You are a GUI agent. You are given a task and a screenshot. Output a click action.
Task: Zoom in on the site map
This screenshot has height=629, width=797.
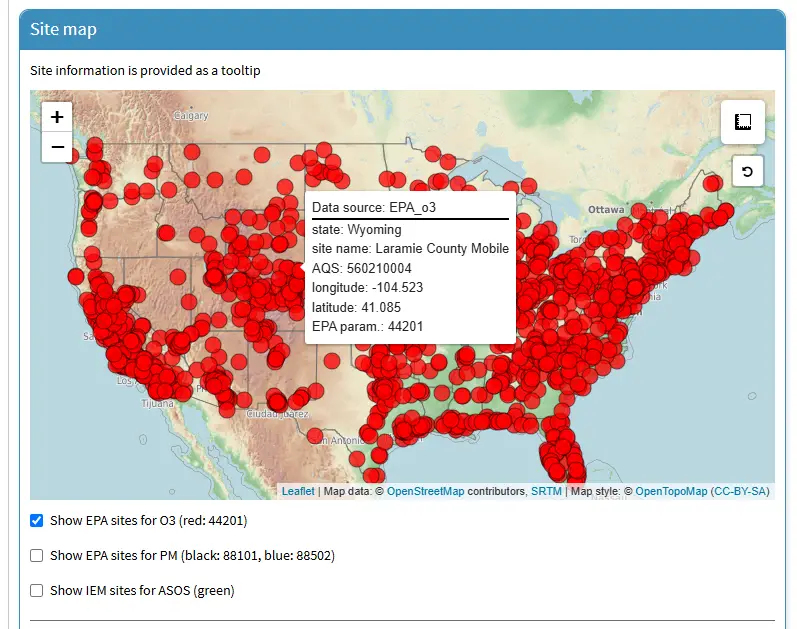[x=57, y=117]
